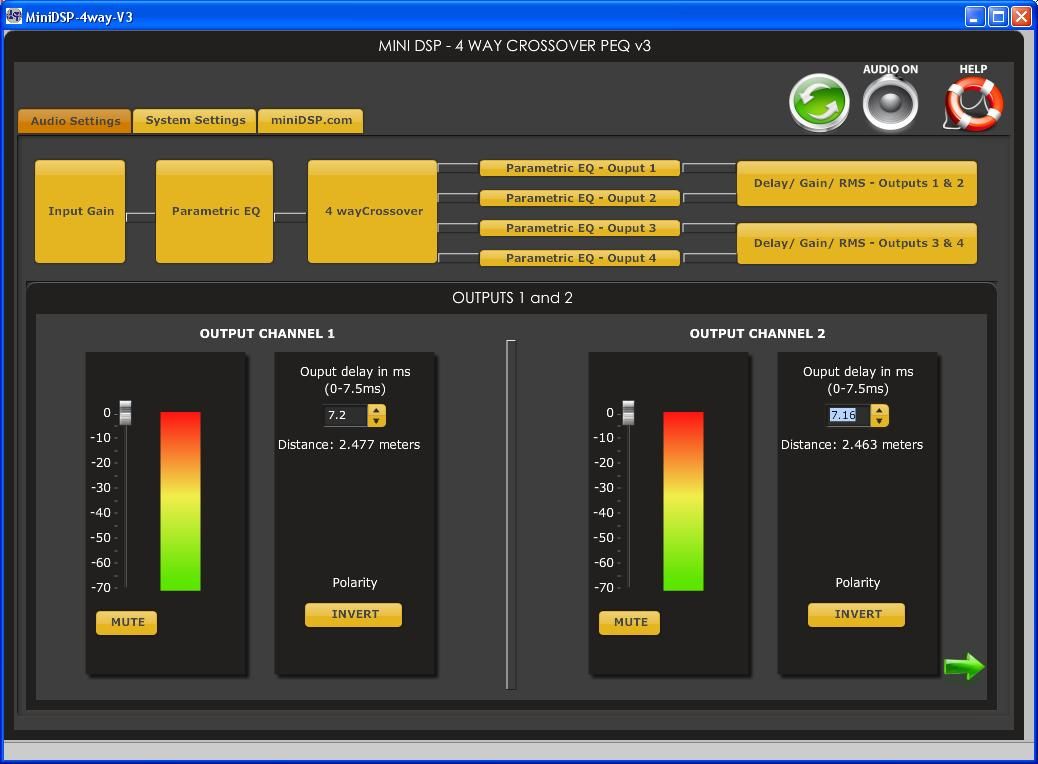This screenshot has width=1038, height=764.
Task: Mute Output Channel 2
Action: click(630, 622)
